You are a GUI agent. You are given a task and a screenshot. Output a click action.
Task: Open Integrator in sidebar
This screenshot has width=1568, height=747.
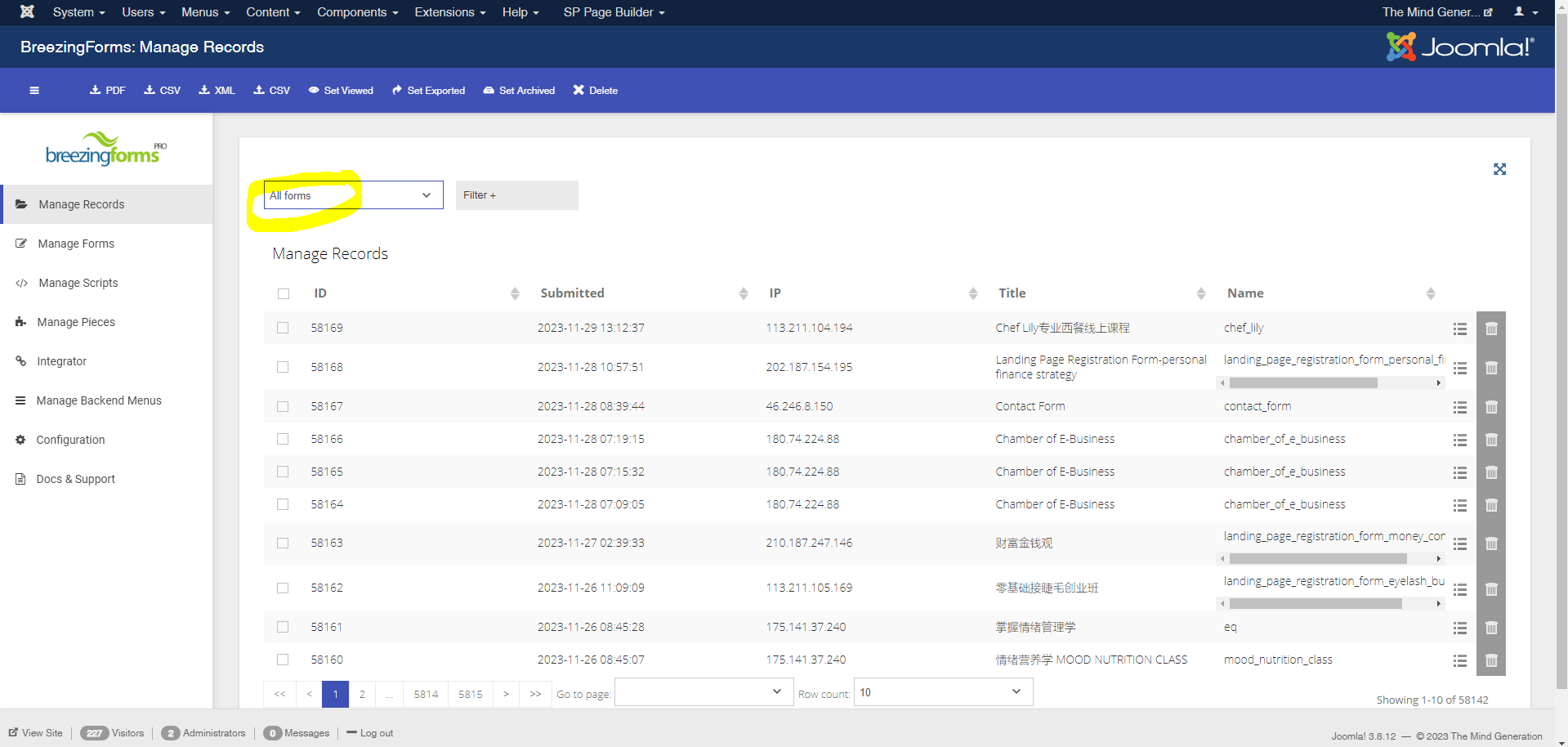point(106,361)
